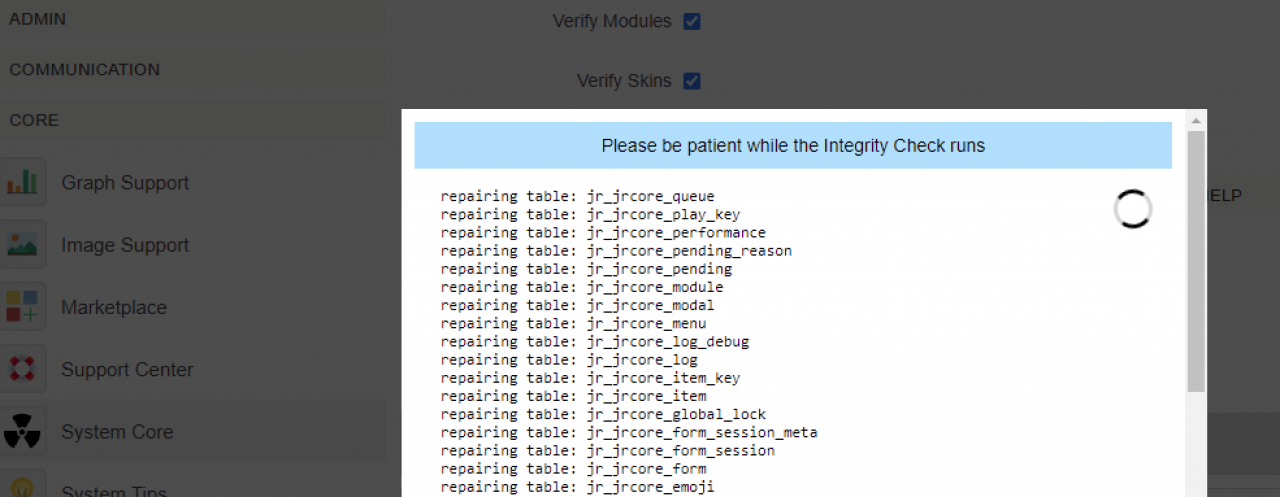Select the Marketplace text label

[x=114, y=308]
